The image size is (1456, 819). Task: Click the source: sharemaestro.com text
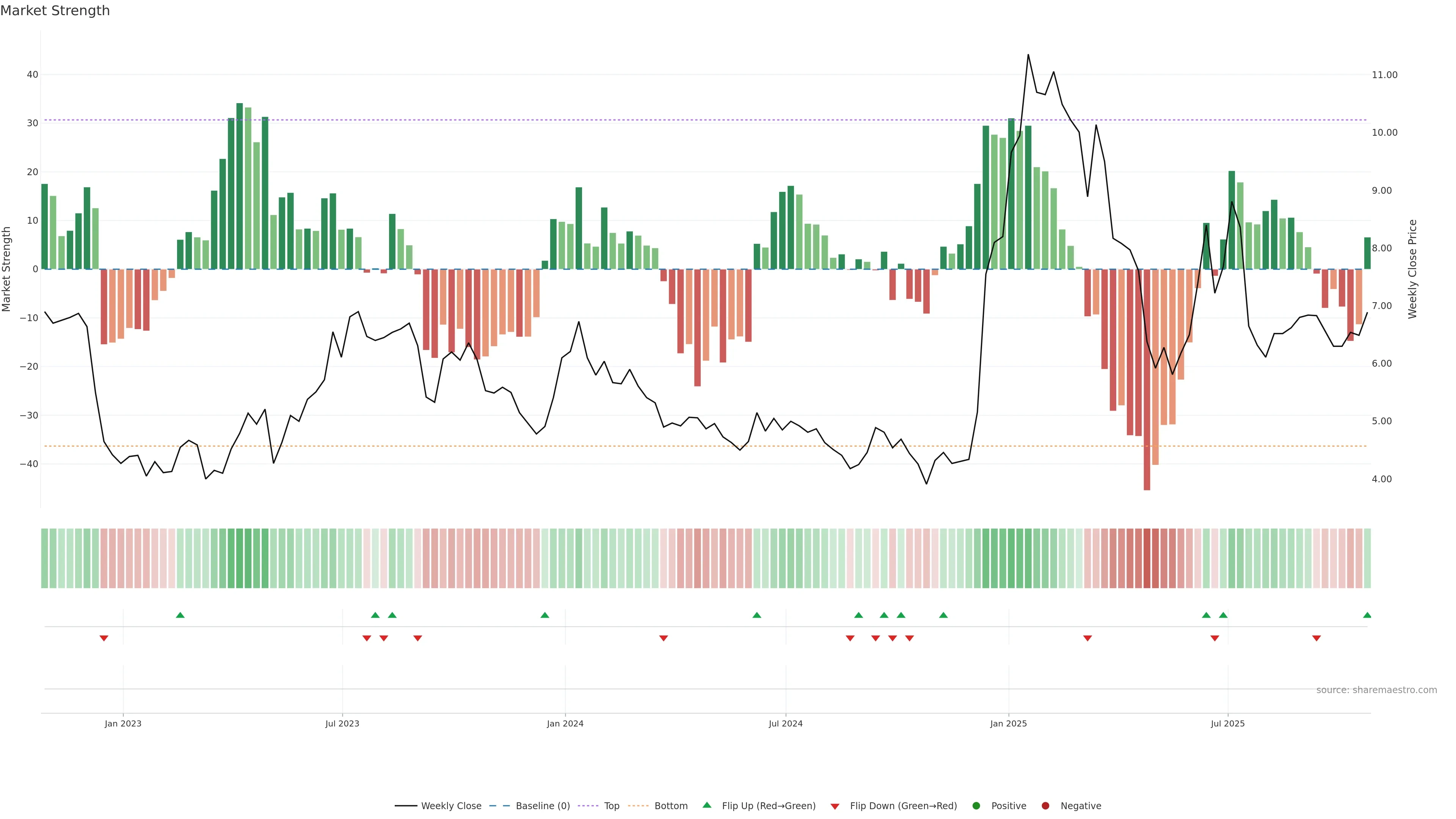[x=1376, y=690]
